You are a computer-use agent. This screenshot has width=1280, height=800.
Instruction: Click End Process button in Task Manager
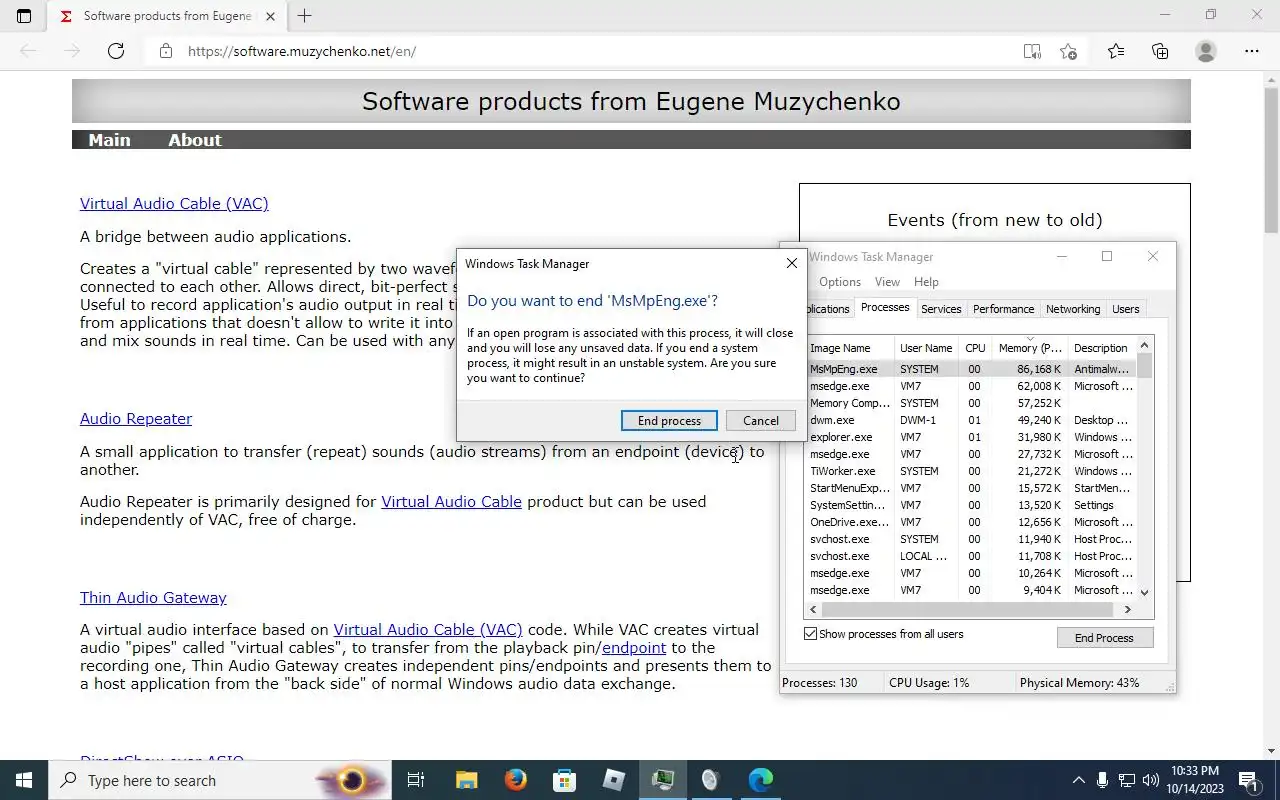(x=1104, y=638)
